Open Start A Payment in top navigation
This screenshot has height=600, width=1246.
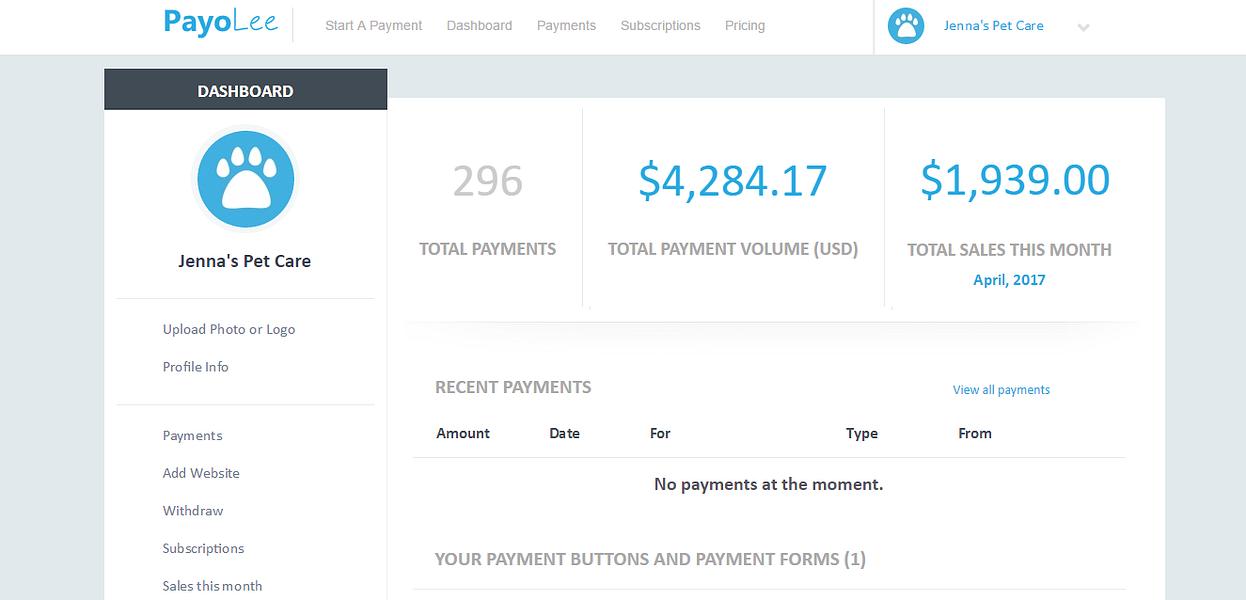374,26
